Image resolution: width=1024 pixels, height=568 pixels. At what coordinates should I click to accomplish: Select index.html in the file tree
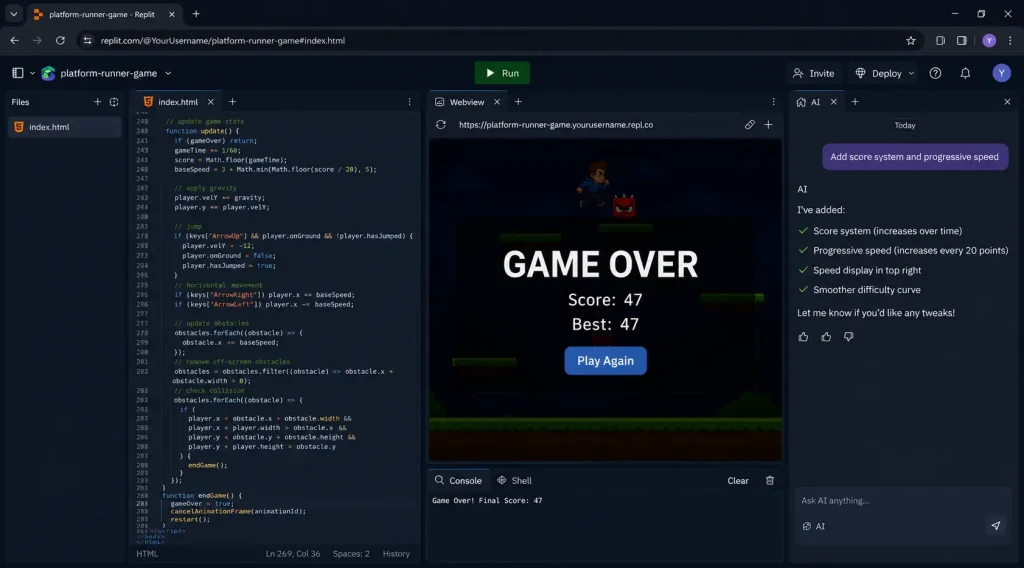tap(64, 127)
